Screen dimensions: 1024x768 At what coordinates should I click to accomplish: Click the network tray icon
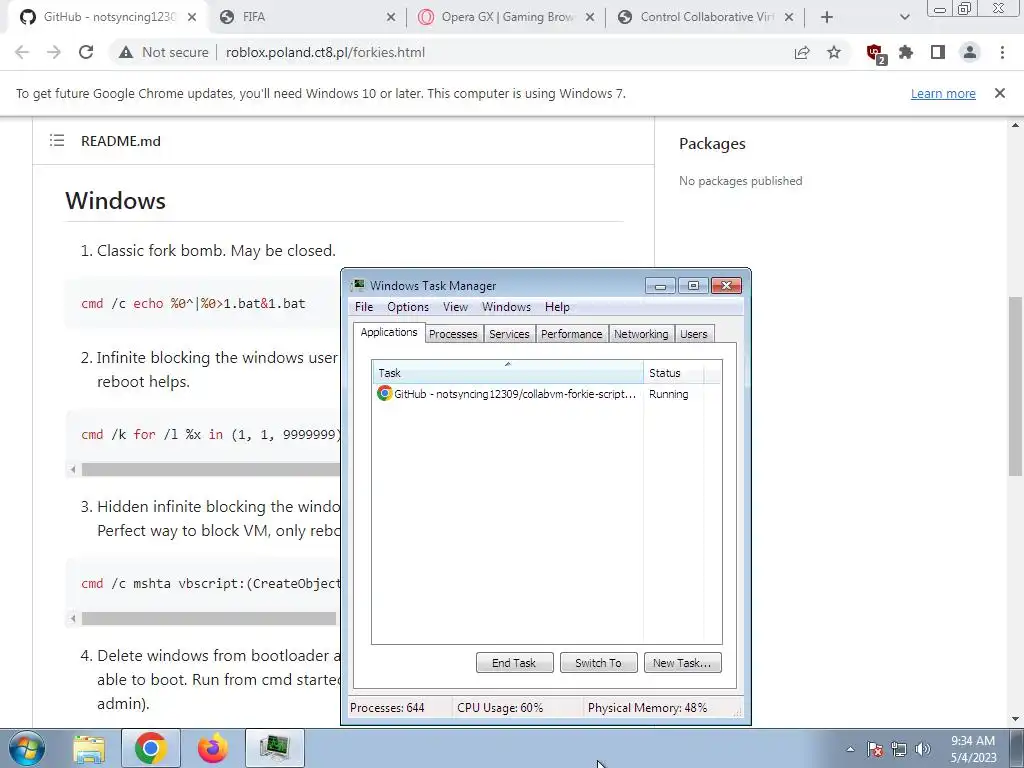[899, 749]
